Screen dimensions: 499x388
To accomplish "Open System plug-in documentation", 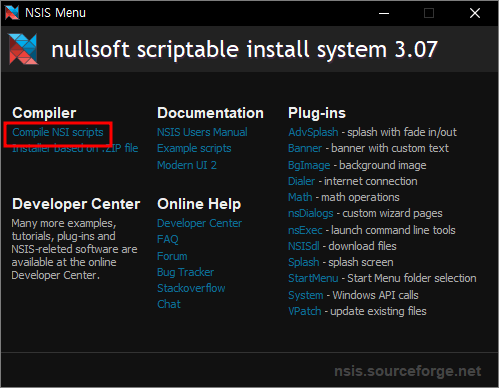I will click(306, 295).
